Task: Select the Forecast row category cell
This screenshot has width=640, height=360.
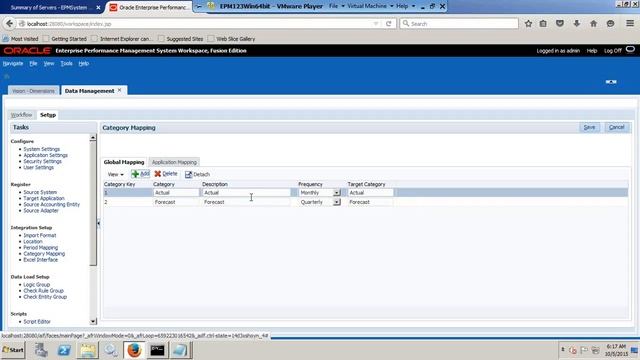Action: (176, 202)
